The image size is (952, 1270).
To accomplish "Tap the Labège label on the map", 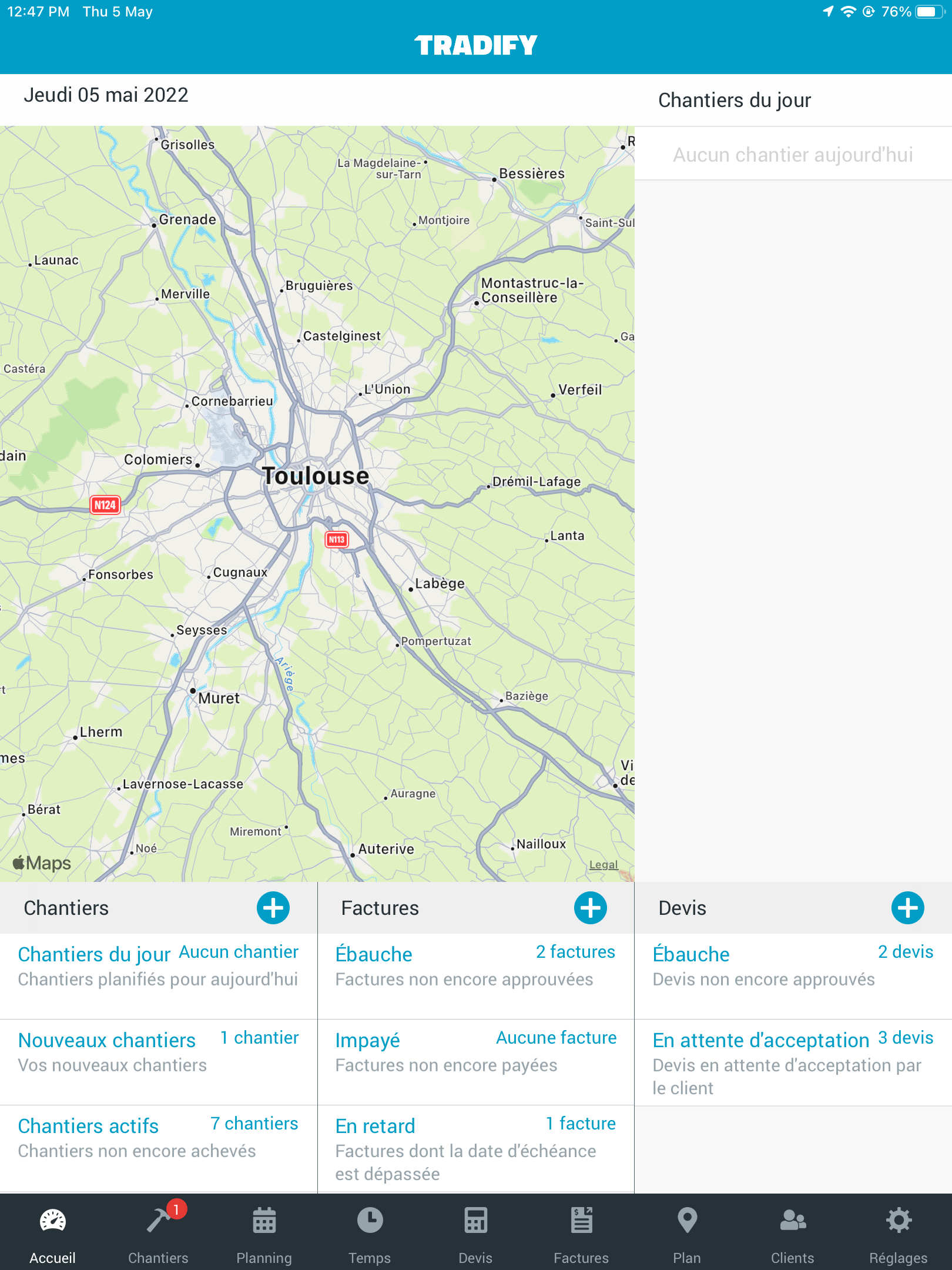I will (440, 583).
